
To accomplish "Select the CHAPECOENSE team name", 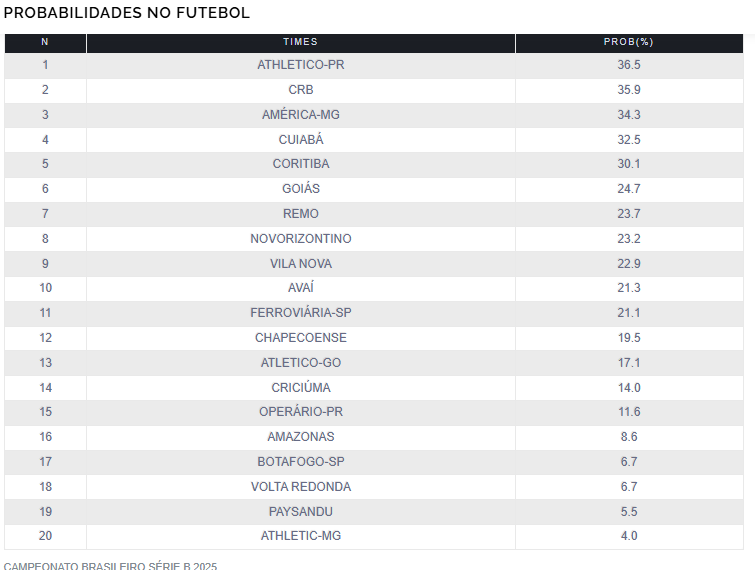I will (300, 338).
